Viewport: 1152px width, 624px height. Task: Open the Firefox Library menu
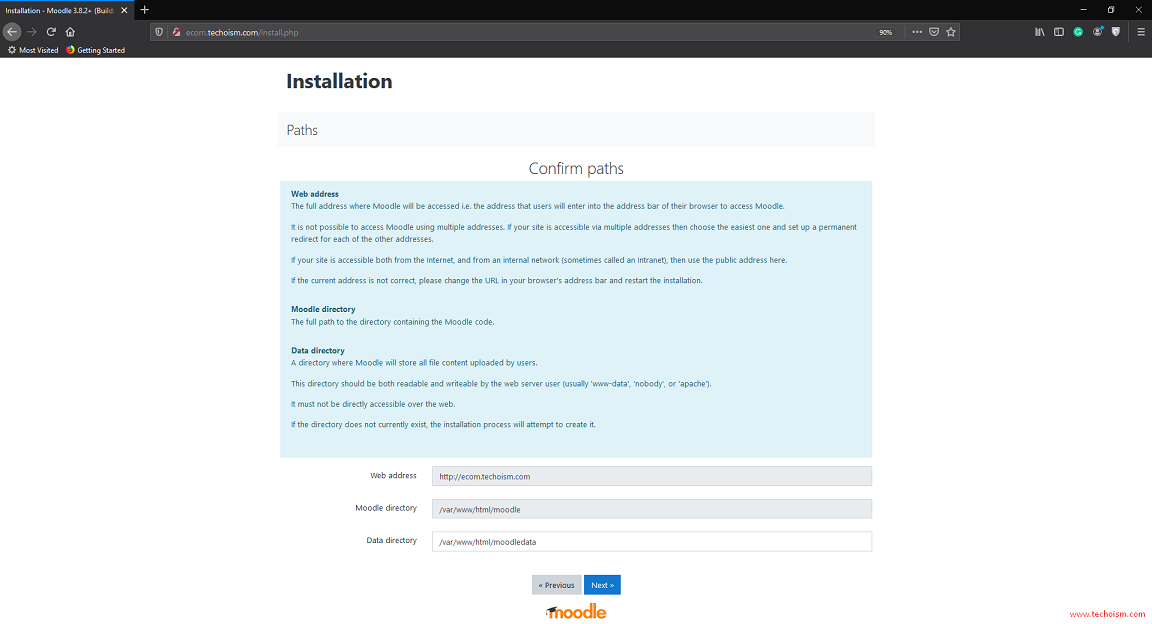pos(1040,32)
